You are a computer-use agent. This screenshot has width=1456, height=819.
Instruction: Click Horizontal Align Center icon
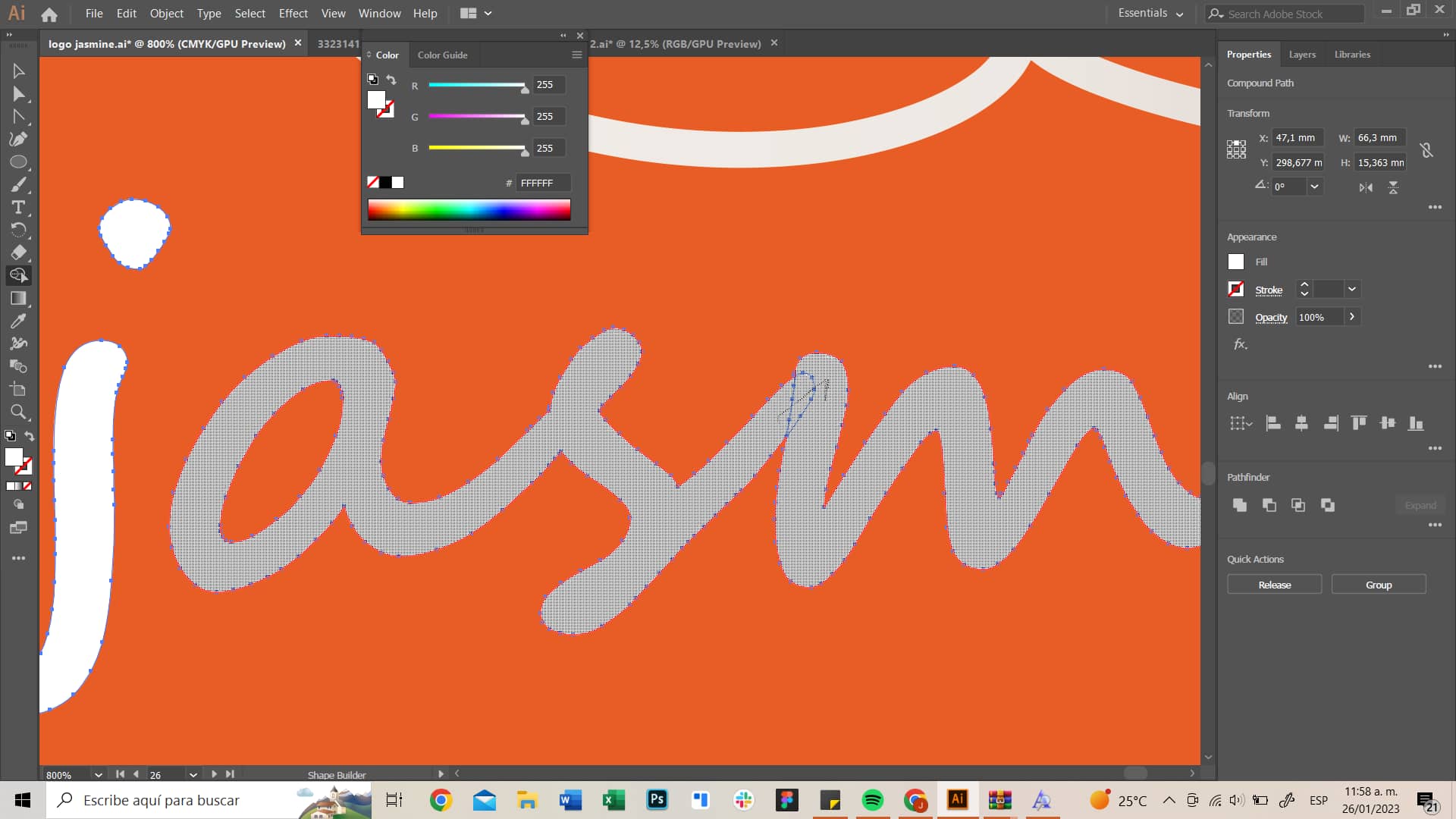(x=1301, y=423)
